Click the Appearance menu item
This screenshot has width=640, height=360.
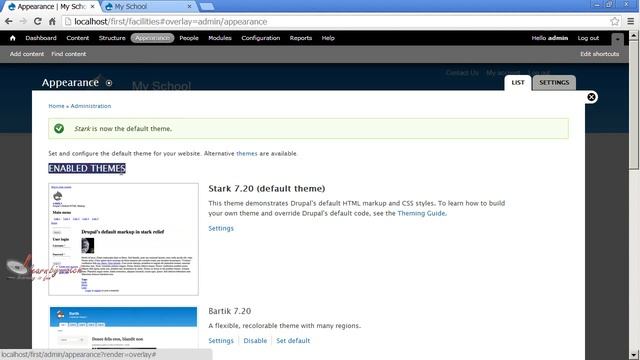pos(152,38)
